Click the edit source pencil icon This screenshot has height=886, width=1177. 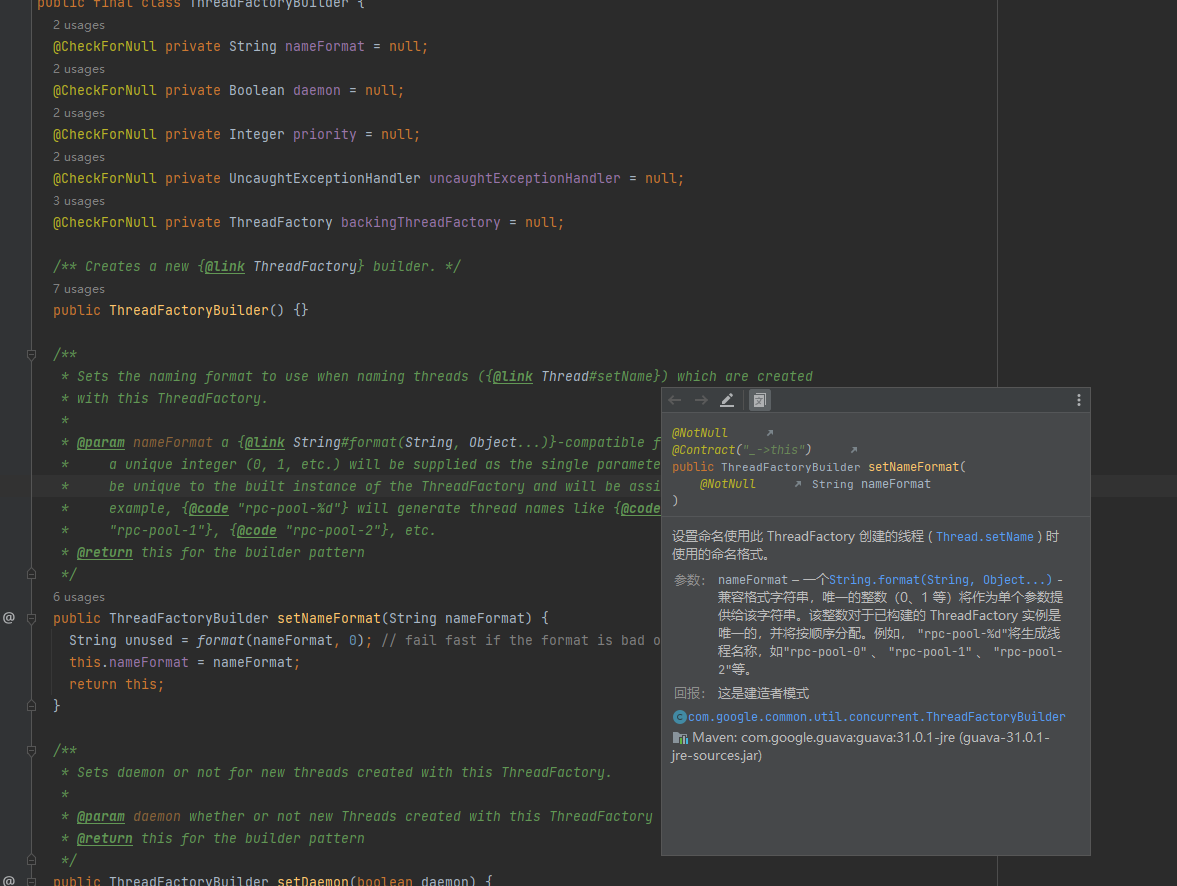[727, 400]
